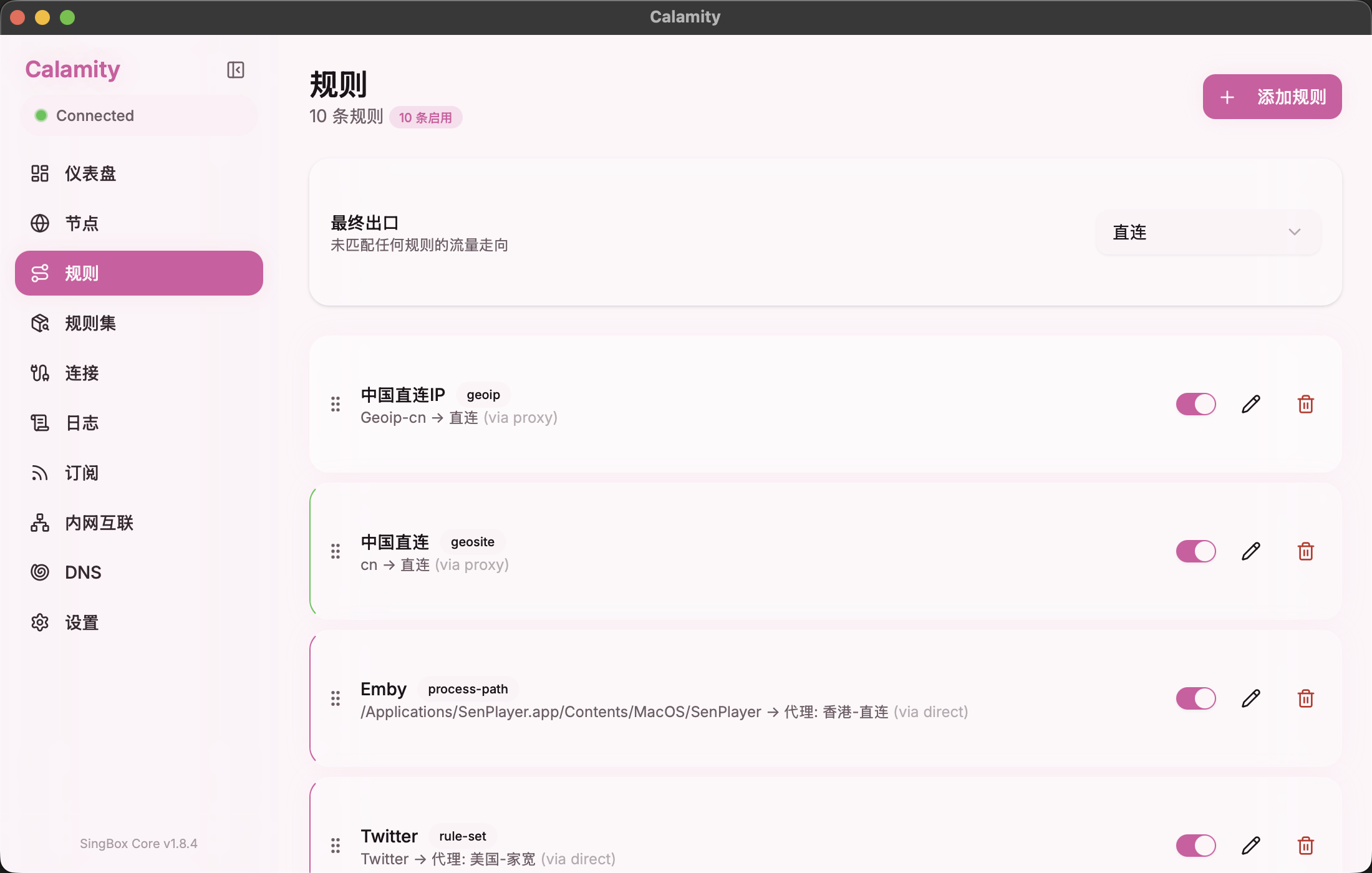Disable the Twitter rule toggle
Image resolution: width=1372 pixels, height=873 pixels.
[x=1196, y=846]
